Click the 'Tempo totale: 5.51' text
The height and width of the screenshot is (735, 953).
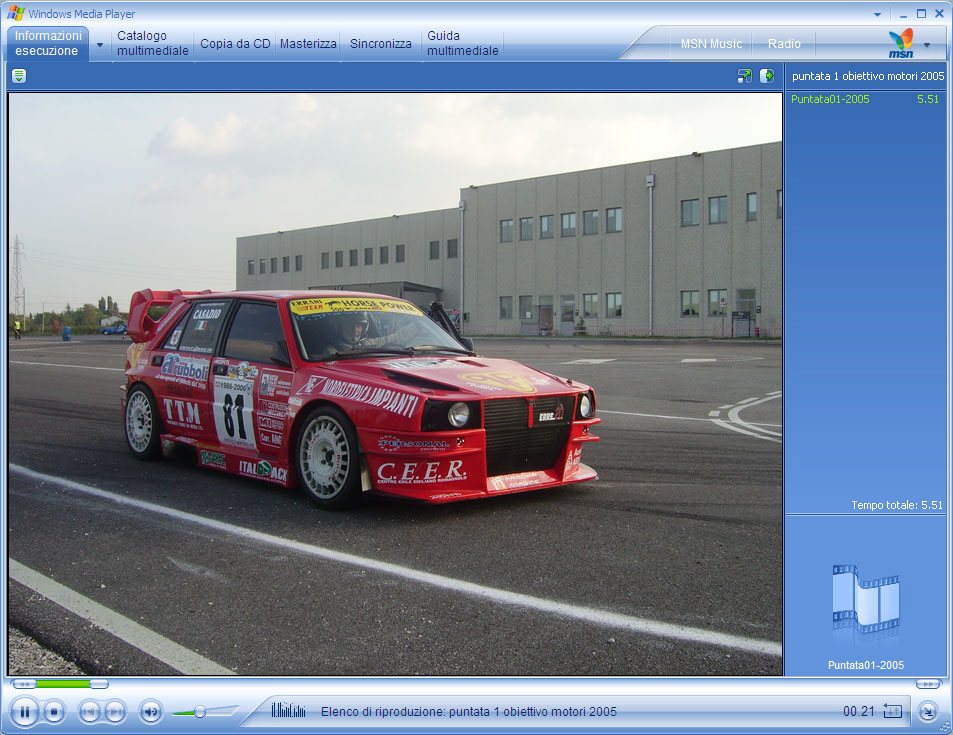[896, 505]
